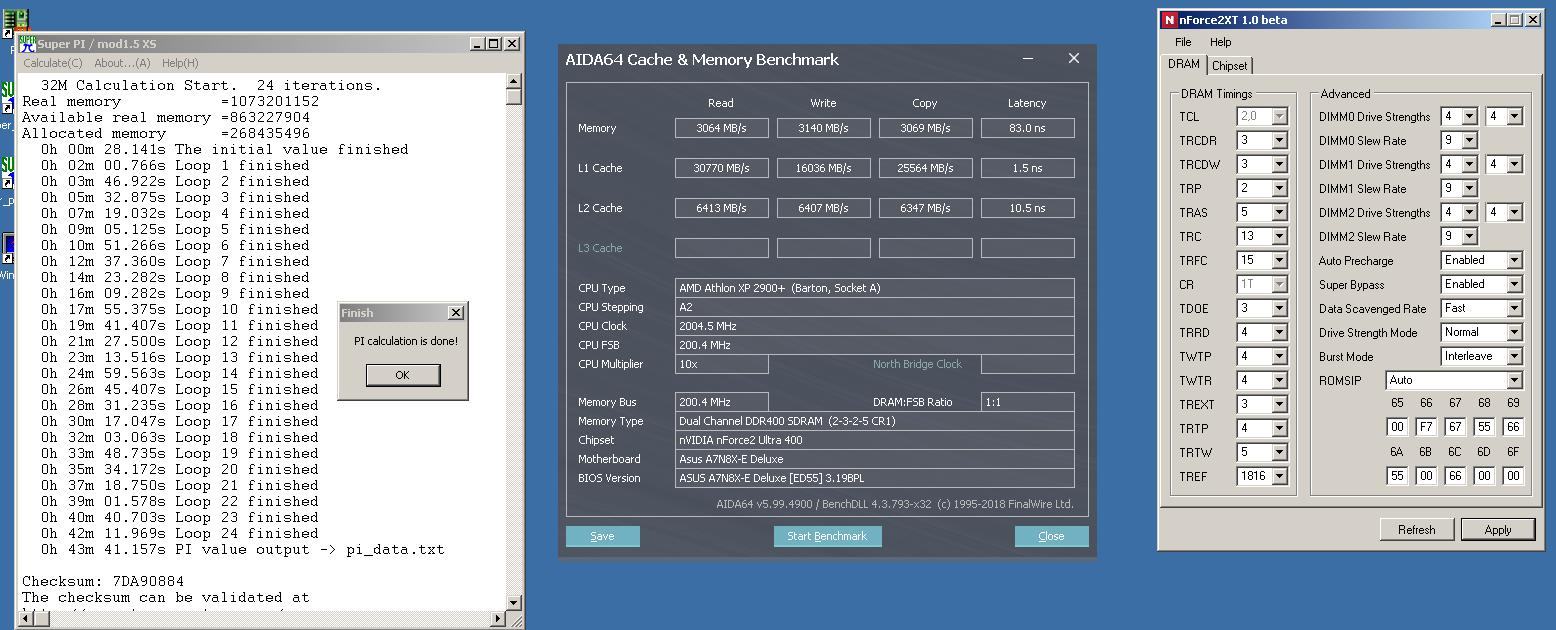Expand the TRCDR dropdown
This screenshot has height=630, width=1556.
(x=1279, y=141)
